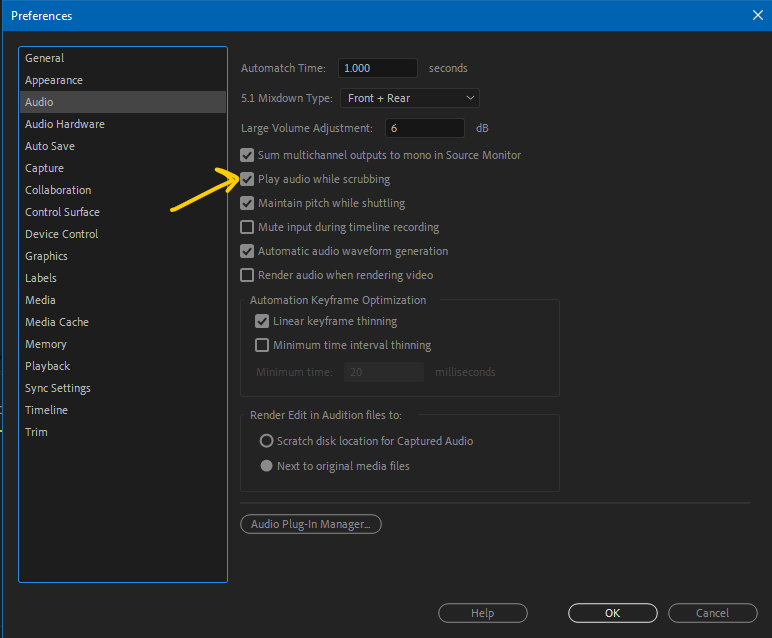Open Audio Hardware preferences category
This screenshot has height=638, width=772.
click(x=65, y=124)
